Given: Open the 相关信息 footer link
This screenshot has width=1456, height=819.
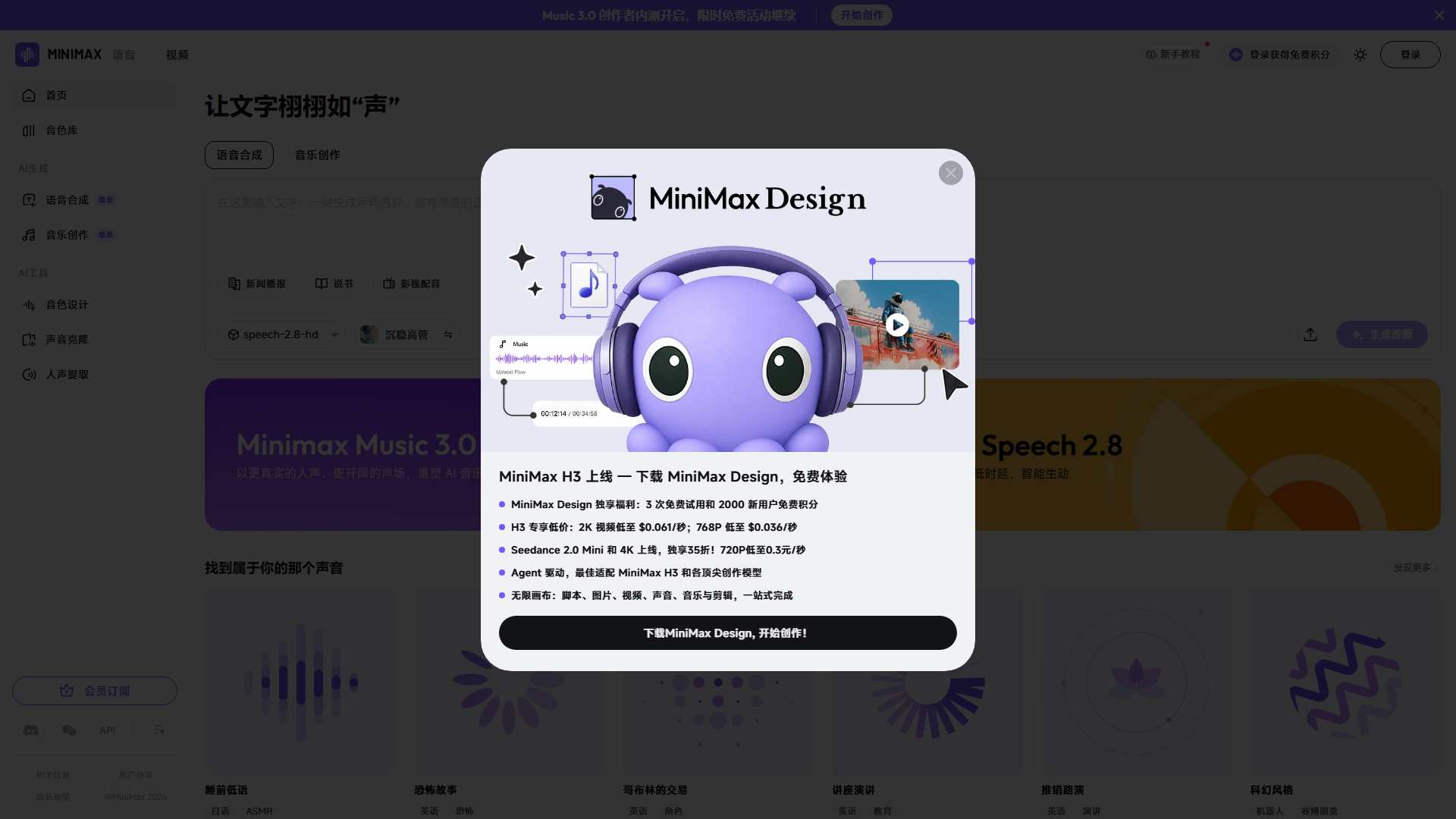Looking at the screenshot, I should pos(53,775).
